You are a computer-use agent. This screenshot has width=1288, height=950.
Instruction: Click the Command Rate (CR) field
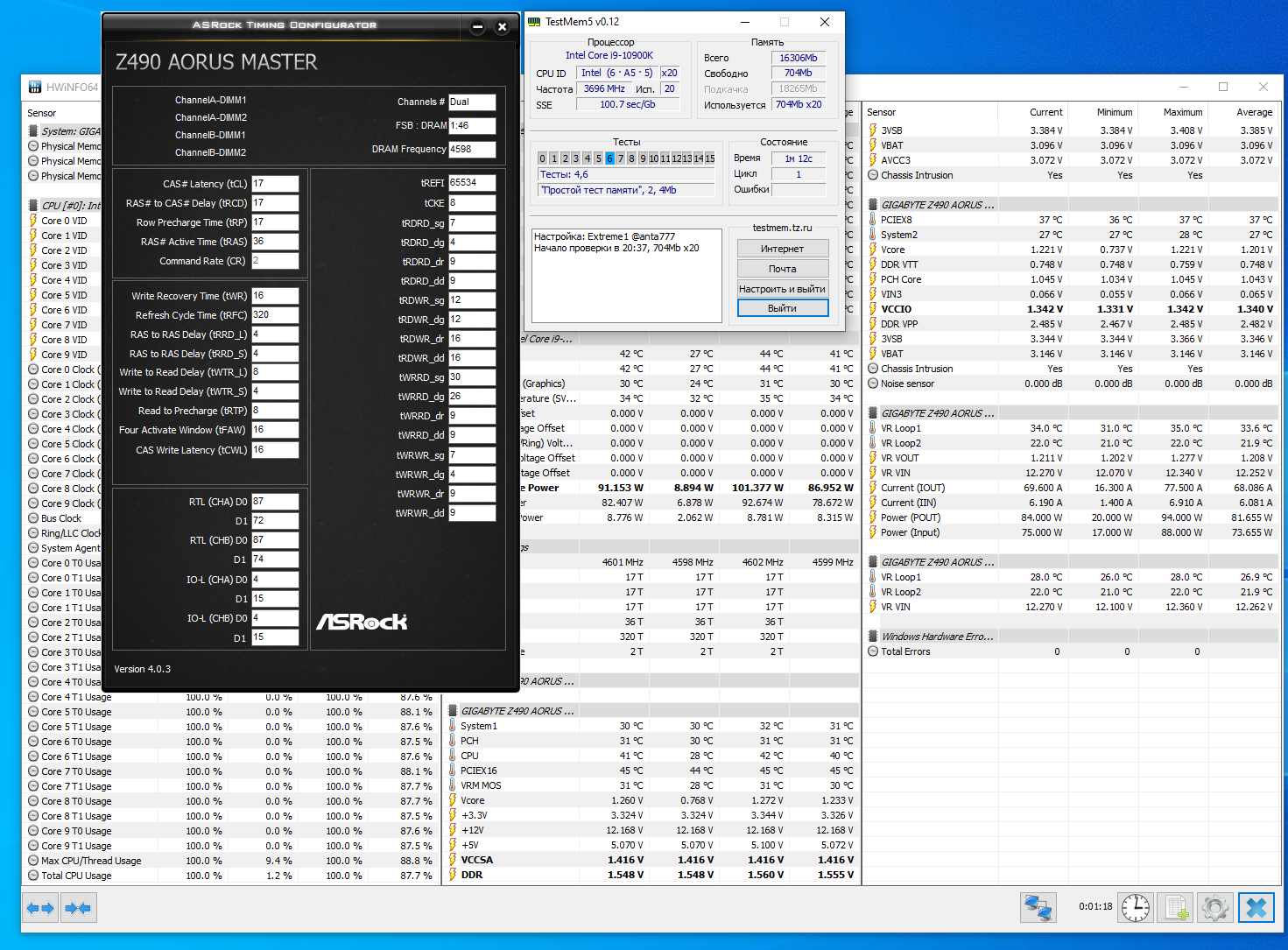[275, 261]
